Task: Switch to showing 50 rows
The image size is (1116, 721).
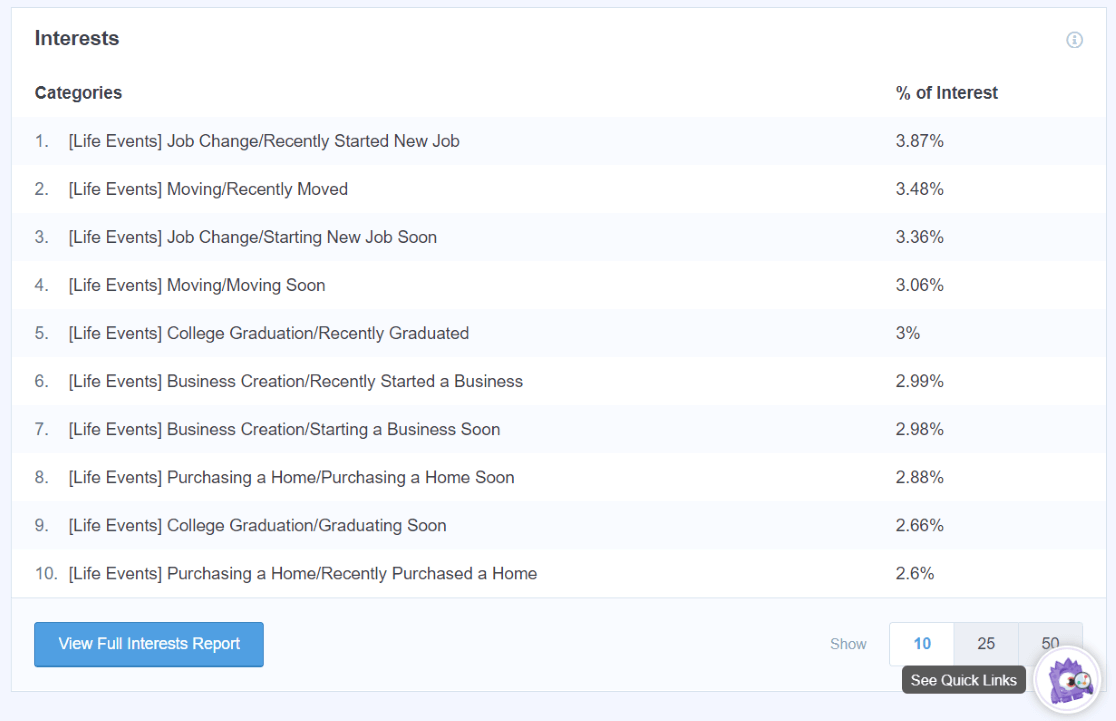Action: (x=1049, y=638)
